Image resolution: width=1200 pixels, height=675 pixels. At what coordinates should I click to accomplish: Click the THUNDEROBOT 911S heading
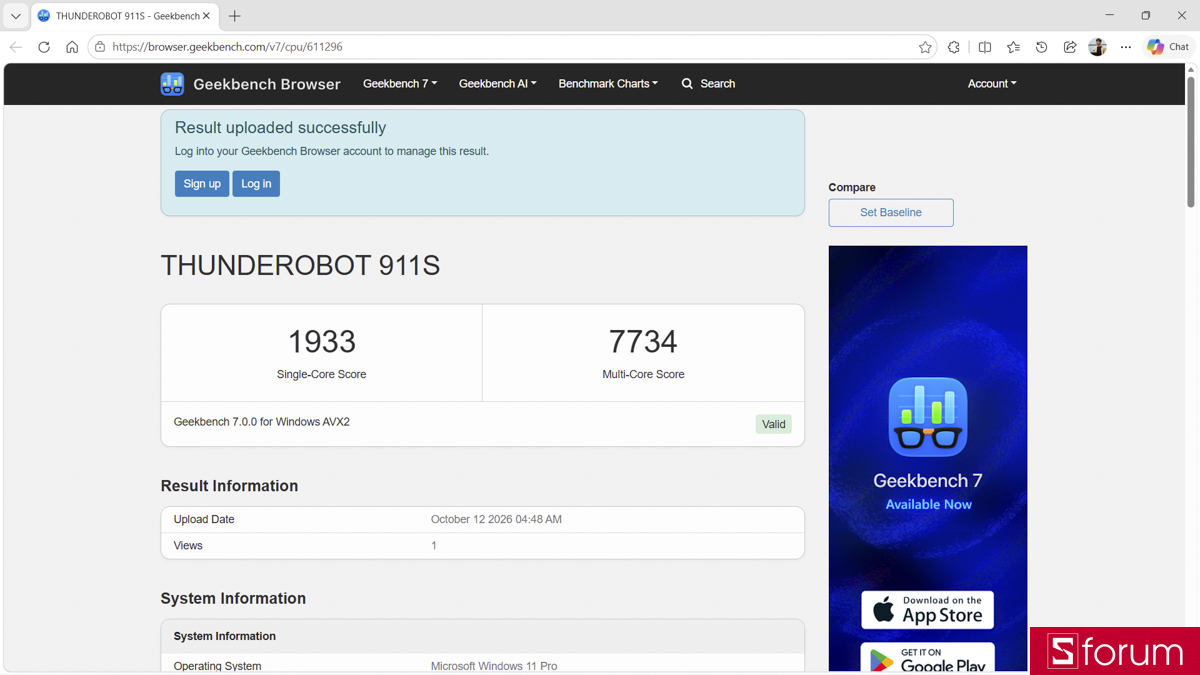[300, 266]
